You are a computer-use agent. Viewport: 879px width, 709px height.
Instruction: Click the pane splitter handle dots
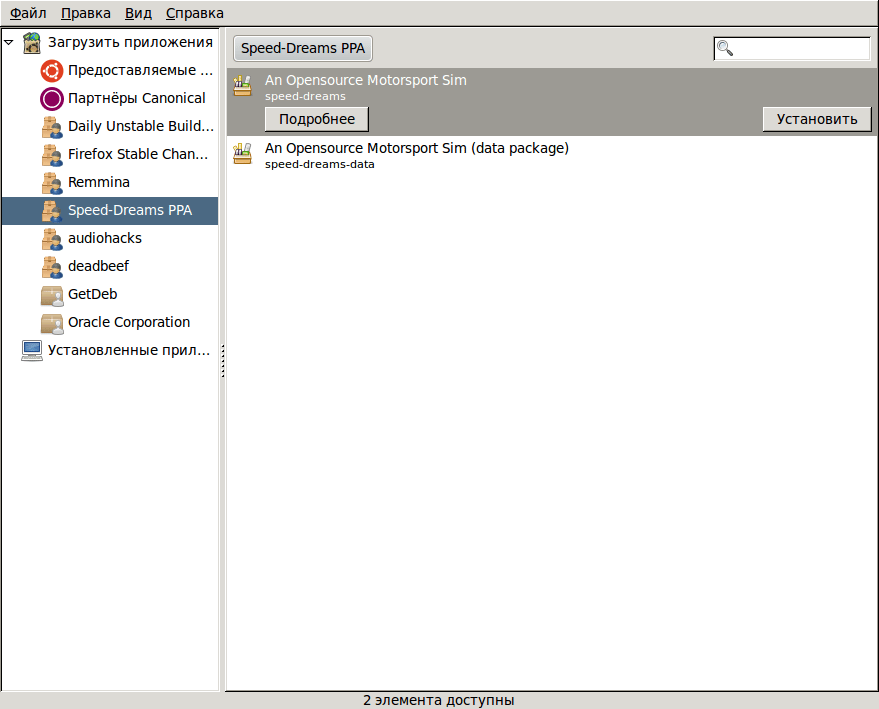point(223,360)
